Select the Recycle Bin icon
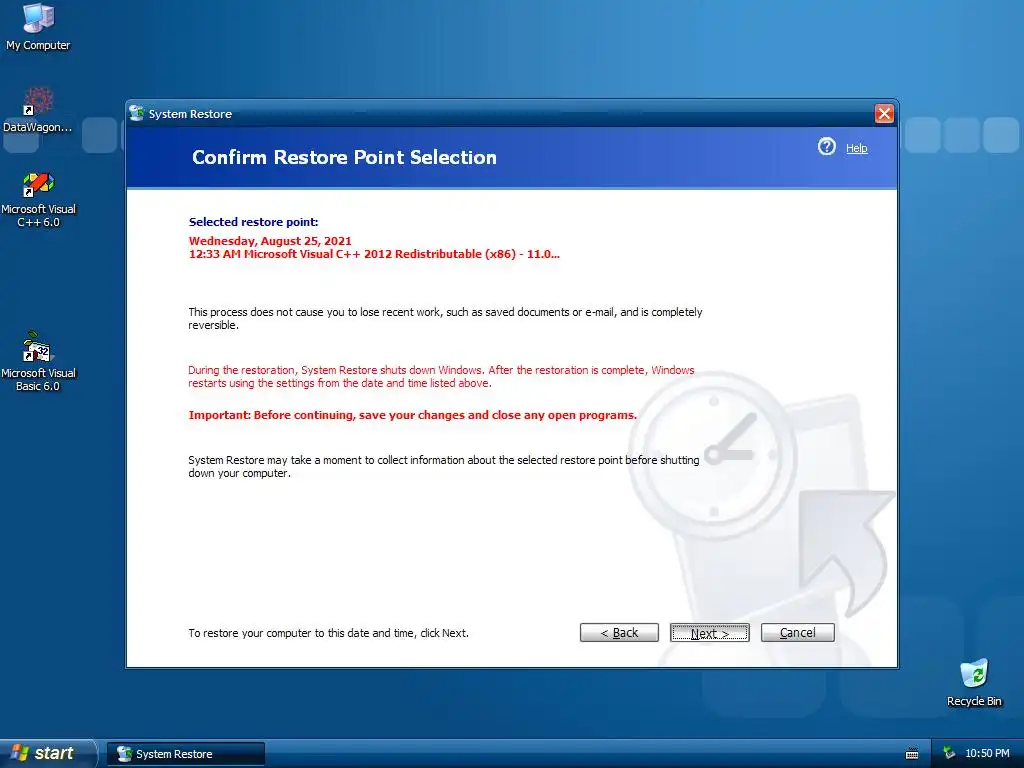This screenshot has height=768, width=1024. 974,683
